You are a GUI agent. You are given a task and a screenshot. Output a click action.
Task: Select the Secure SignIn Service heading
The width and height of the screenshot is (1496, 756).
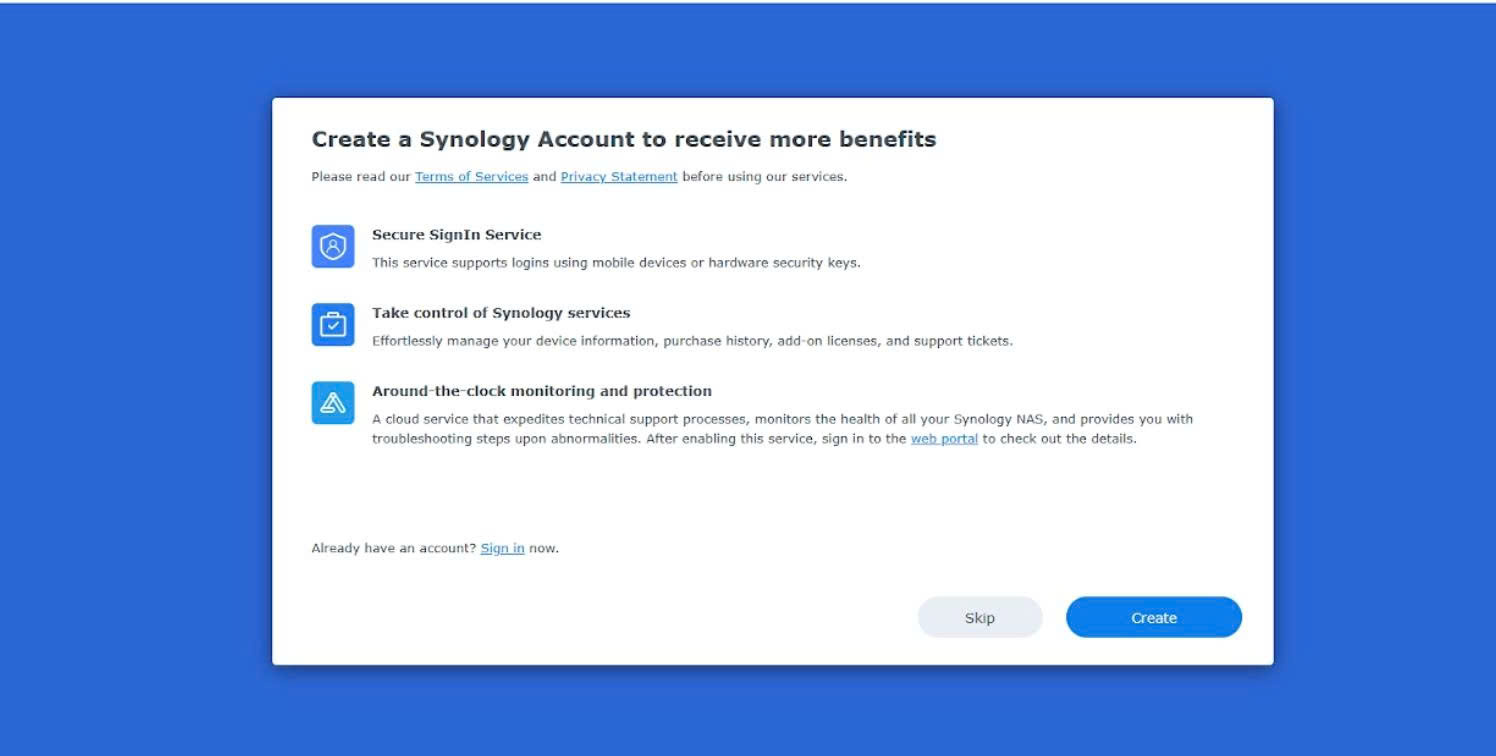(456, 235)
